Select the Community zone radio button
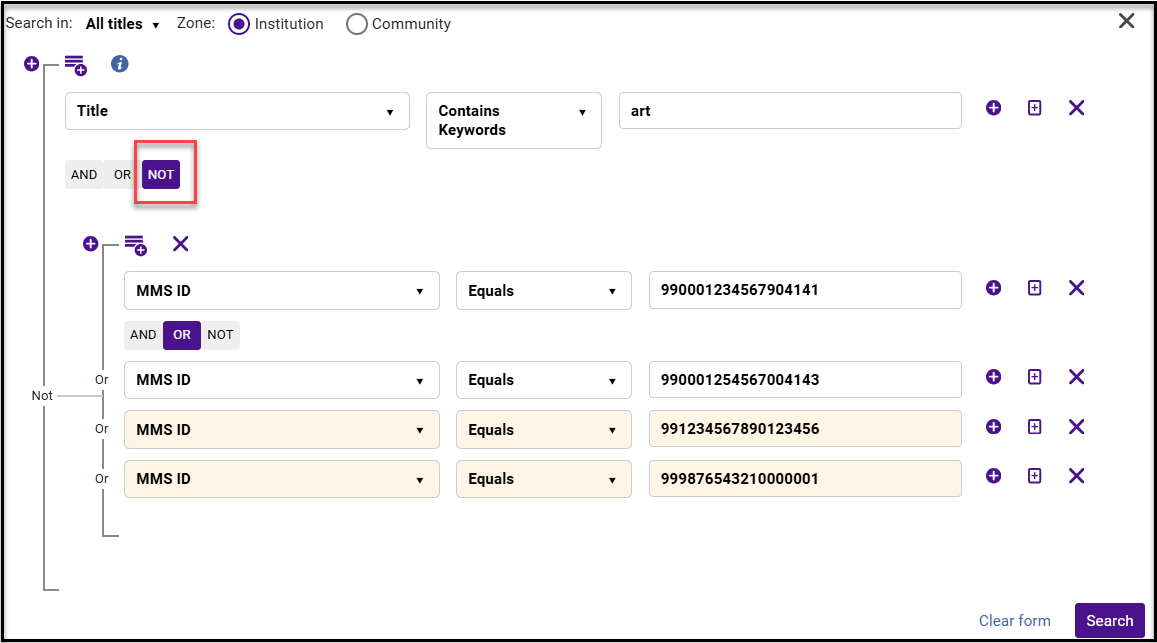 (x=356, y=24)
